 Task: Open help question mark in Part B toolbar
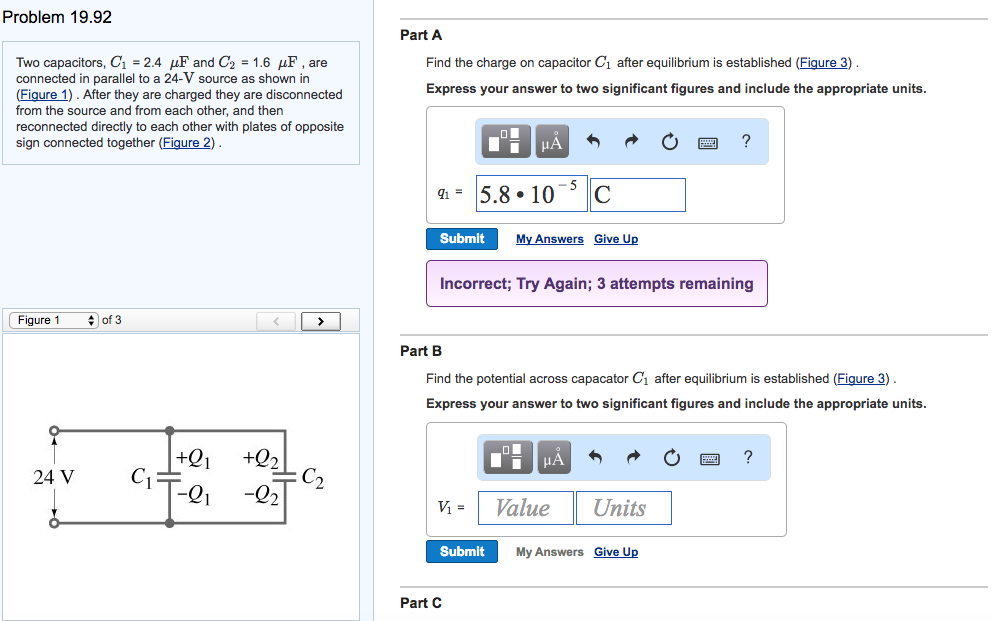pyautogui.click(x=748, y=457)
